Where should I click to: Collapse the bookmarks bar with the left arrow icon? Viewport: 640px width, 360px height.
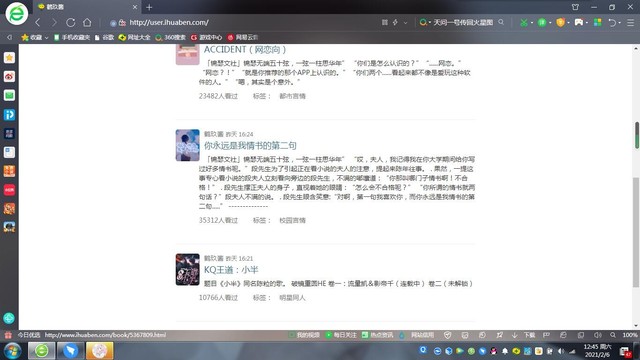tap(9, 37)
